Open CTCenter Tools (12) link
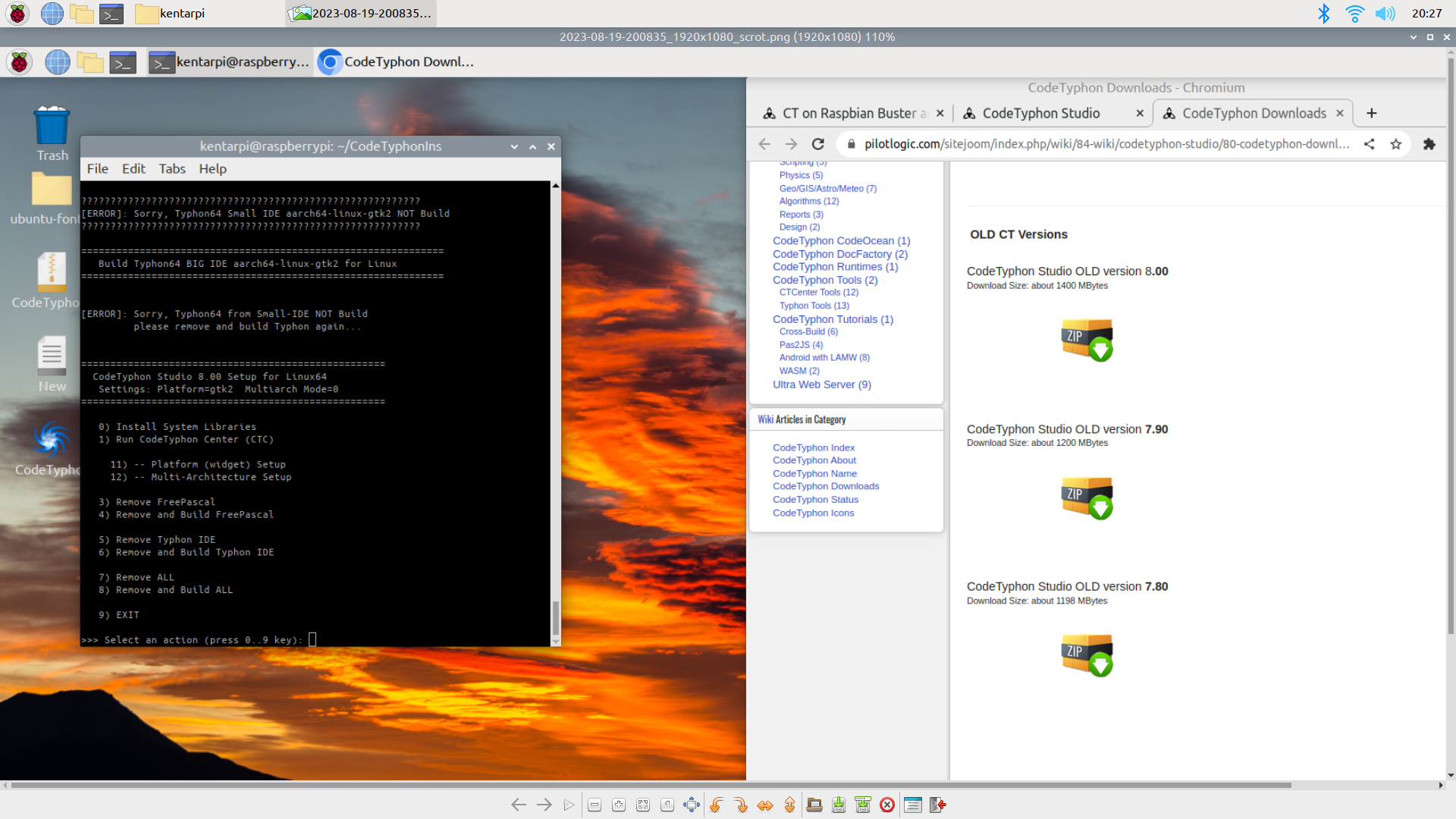 pyautogui.click(x=818, y=293)
